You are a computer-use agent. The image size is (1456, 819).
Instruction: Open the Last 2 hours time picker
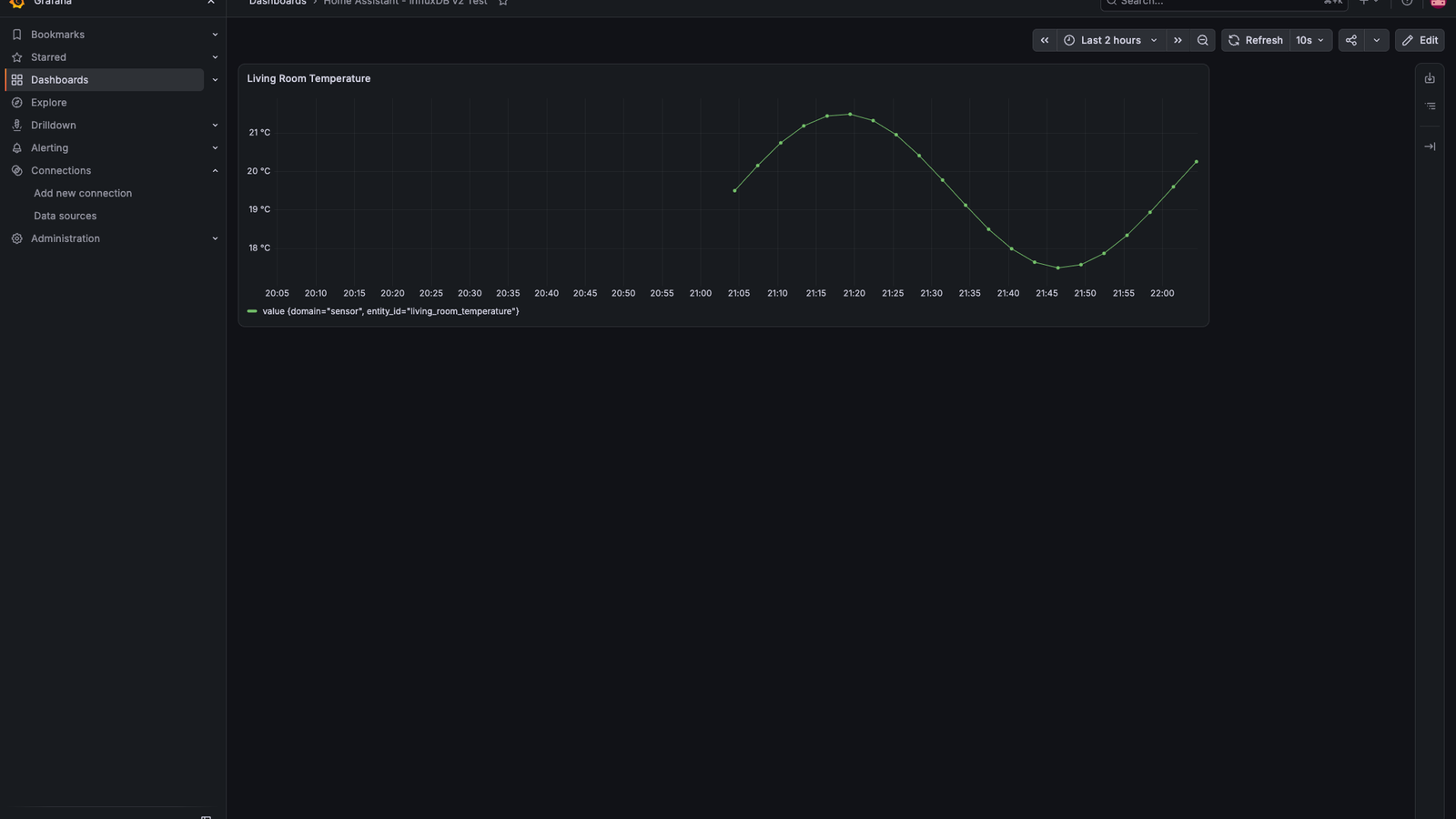point(1111,40)
